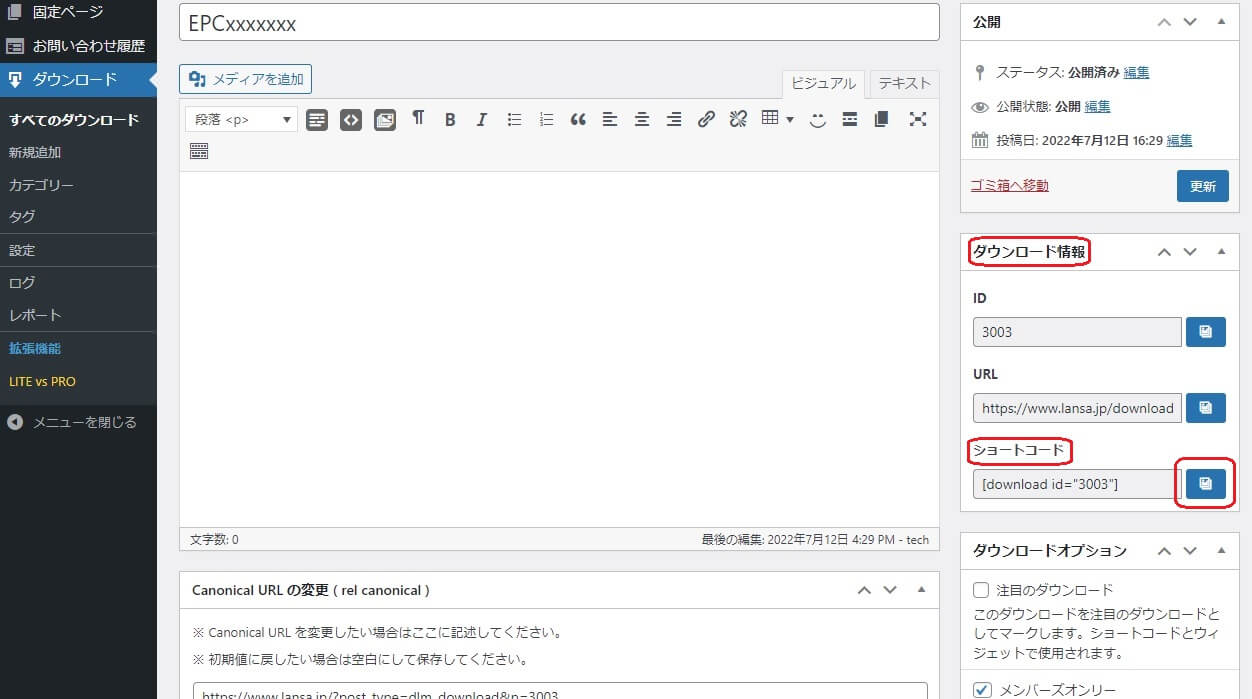Collapse the ダウンロードオプション panel toggle

(1221, 551)
